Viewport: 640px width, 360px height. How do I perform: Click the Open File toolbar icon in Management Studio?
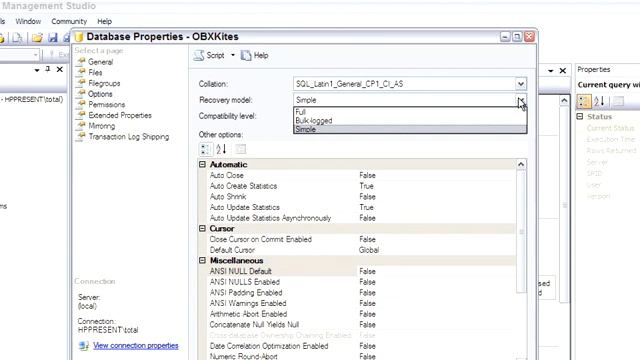click(37, 38)
